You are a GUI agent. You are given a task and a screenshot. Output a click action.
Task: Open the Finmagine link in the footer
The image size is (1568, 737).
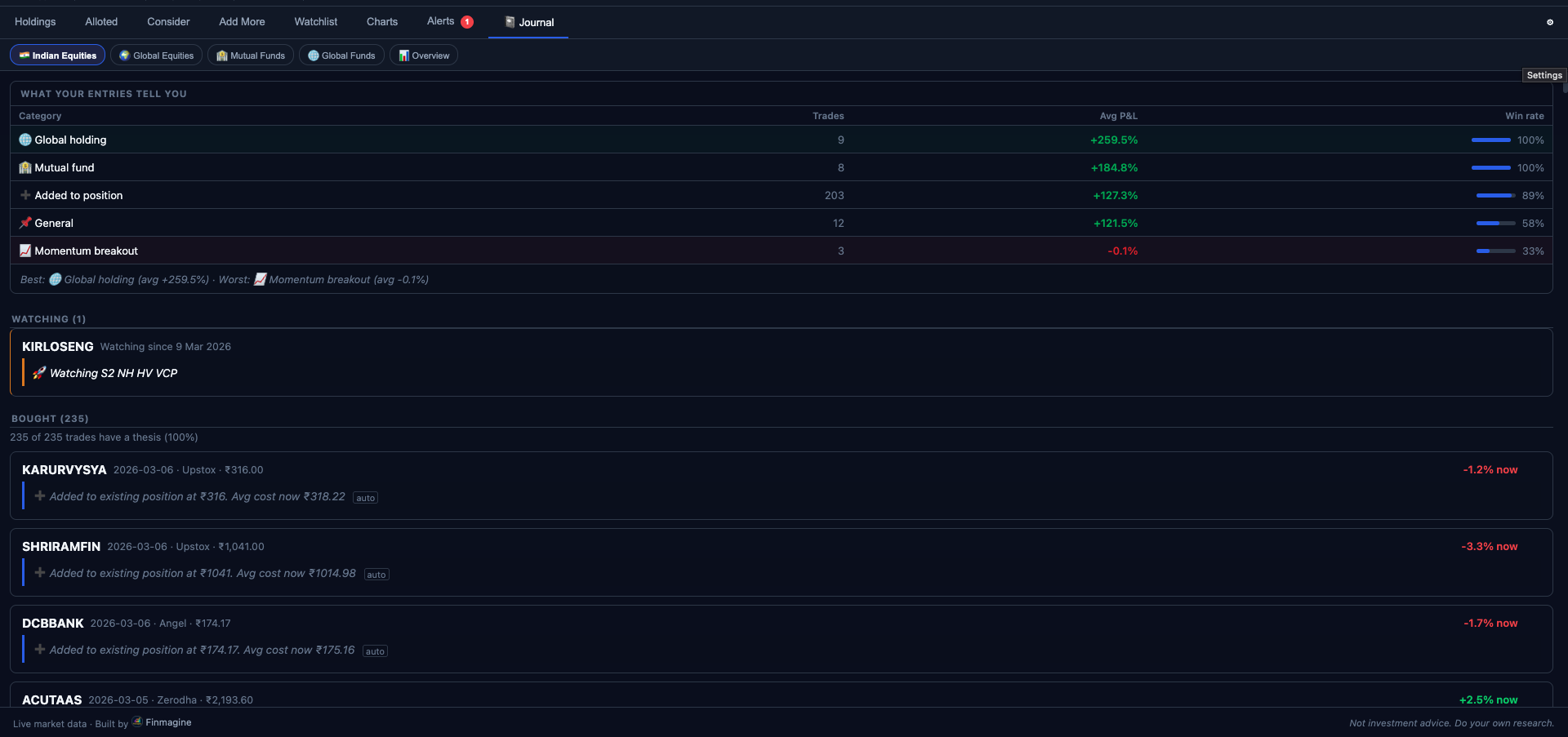pyautogui.click(x=161, y=722)
